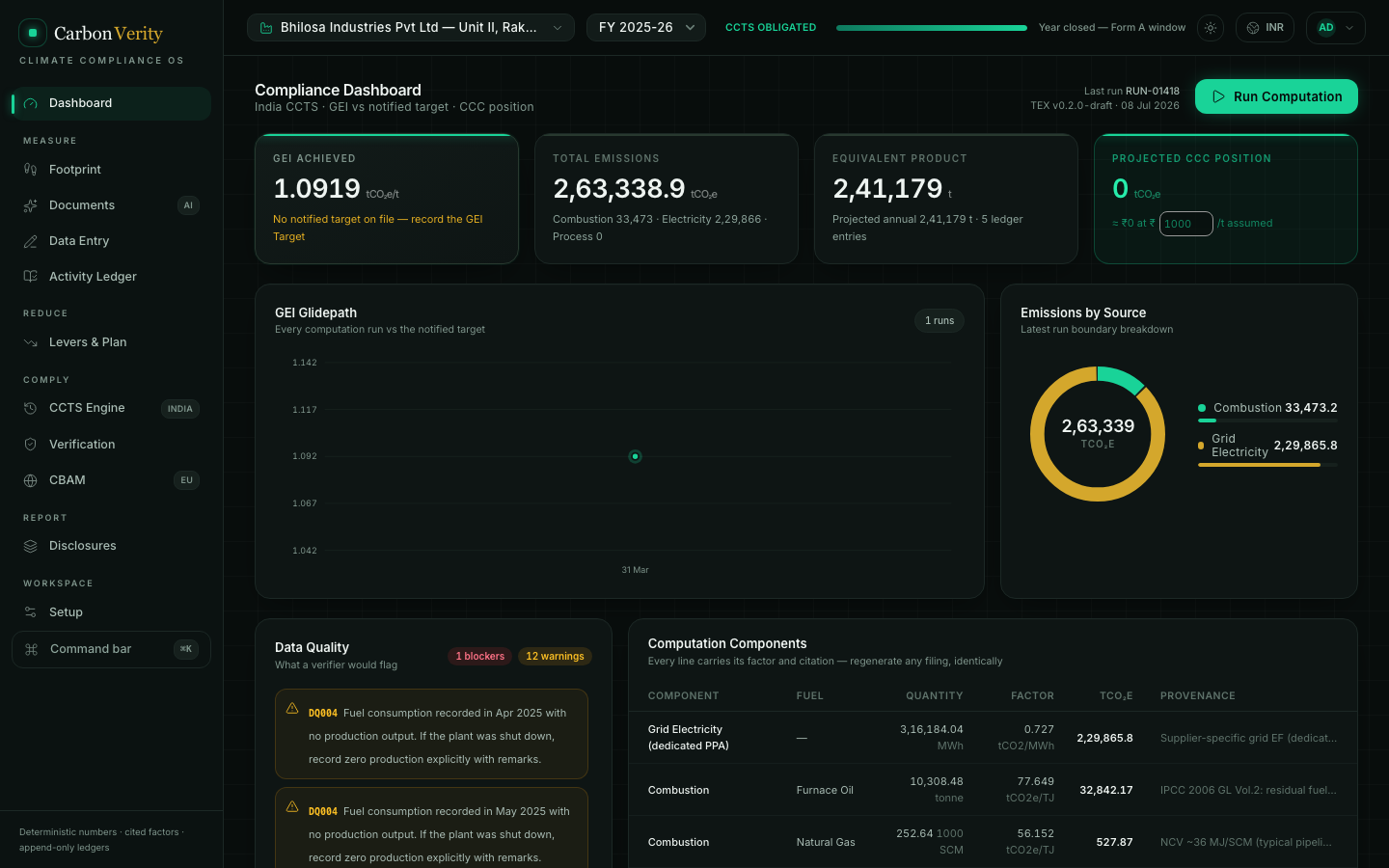Expand the AD user account menu
Image resolution: width=1389 pixels, height=868 pixels.
point(1336,28)
